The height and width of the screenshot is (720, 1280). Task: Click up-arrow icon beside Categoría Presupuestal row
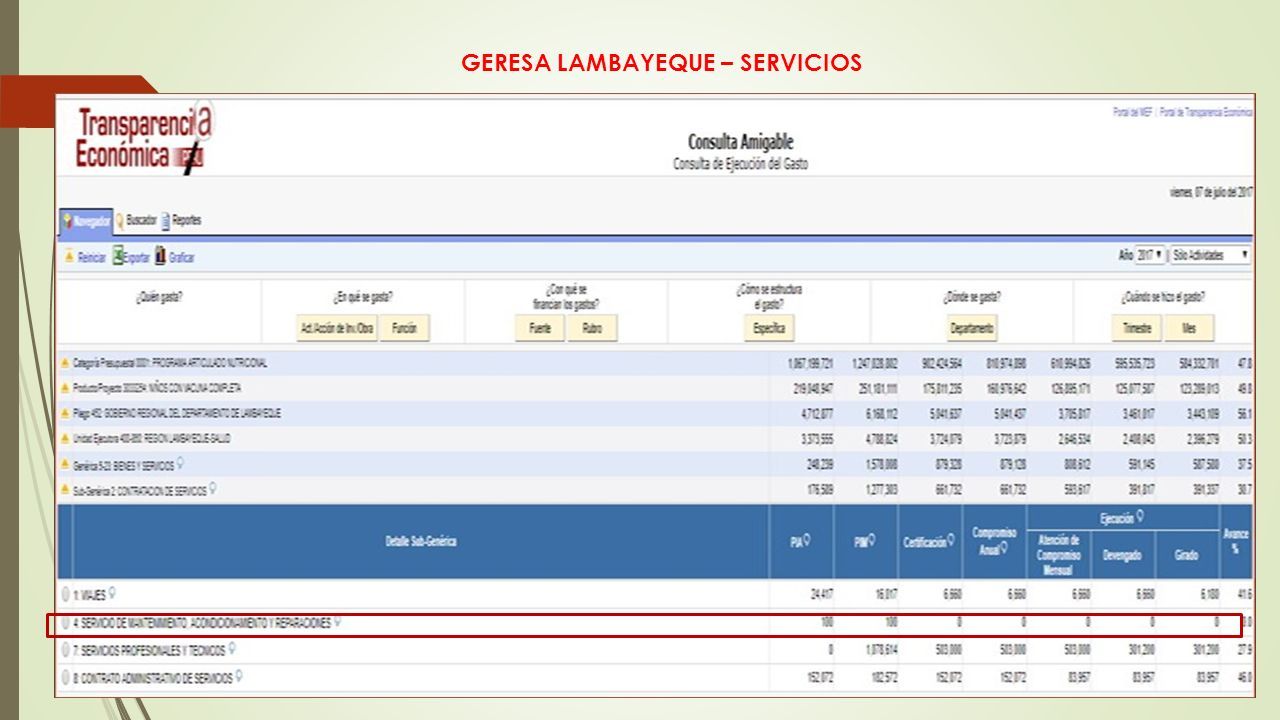(65, 363)
